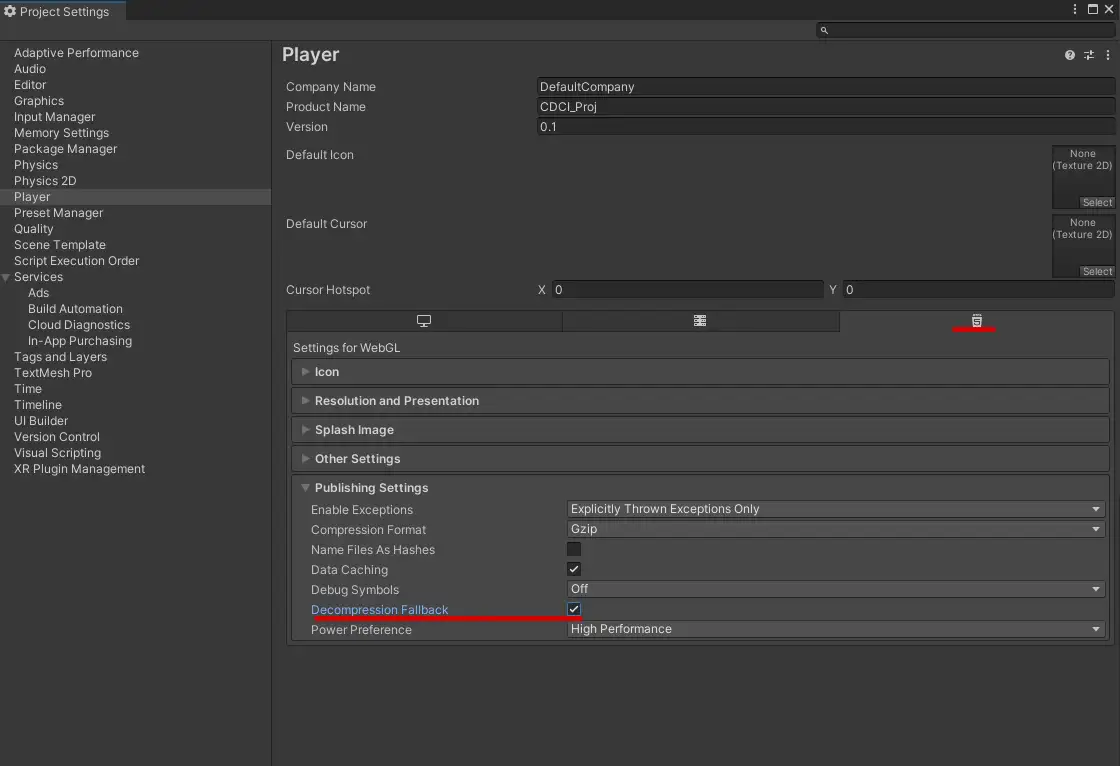Open the Player settings presets icon

pyautogui.click(x=1089, y=54)
